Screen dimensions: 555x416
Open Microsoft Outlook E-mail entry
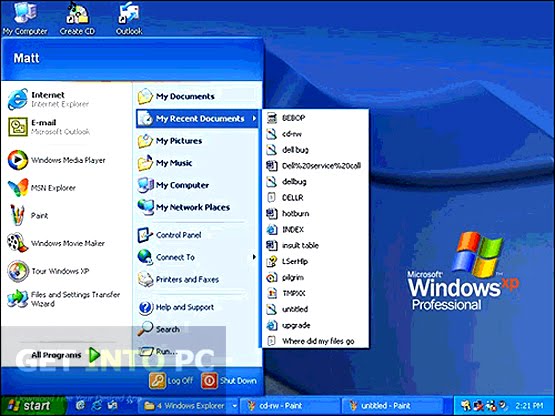pos(49,127)
